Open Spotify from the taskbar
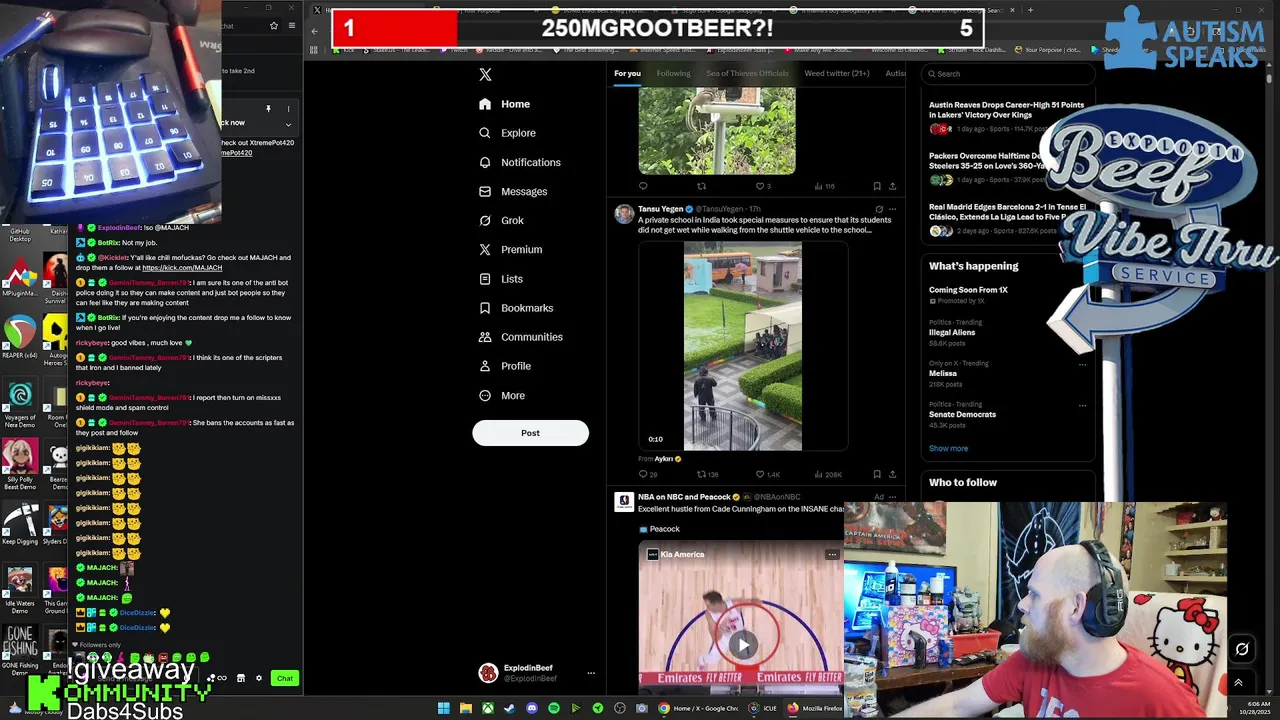The width and height of the screenshot is (1280, 720). pyautogui.click(x=554, y=708)
